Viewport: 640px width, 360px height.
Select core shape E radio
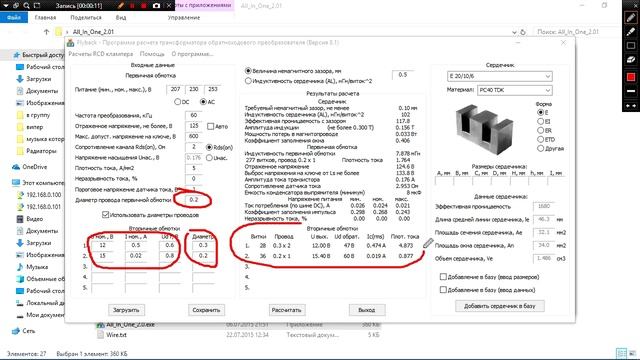[x=540, y=112]
